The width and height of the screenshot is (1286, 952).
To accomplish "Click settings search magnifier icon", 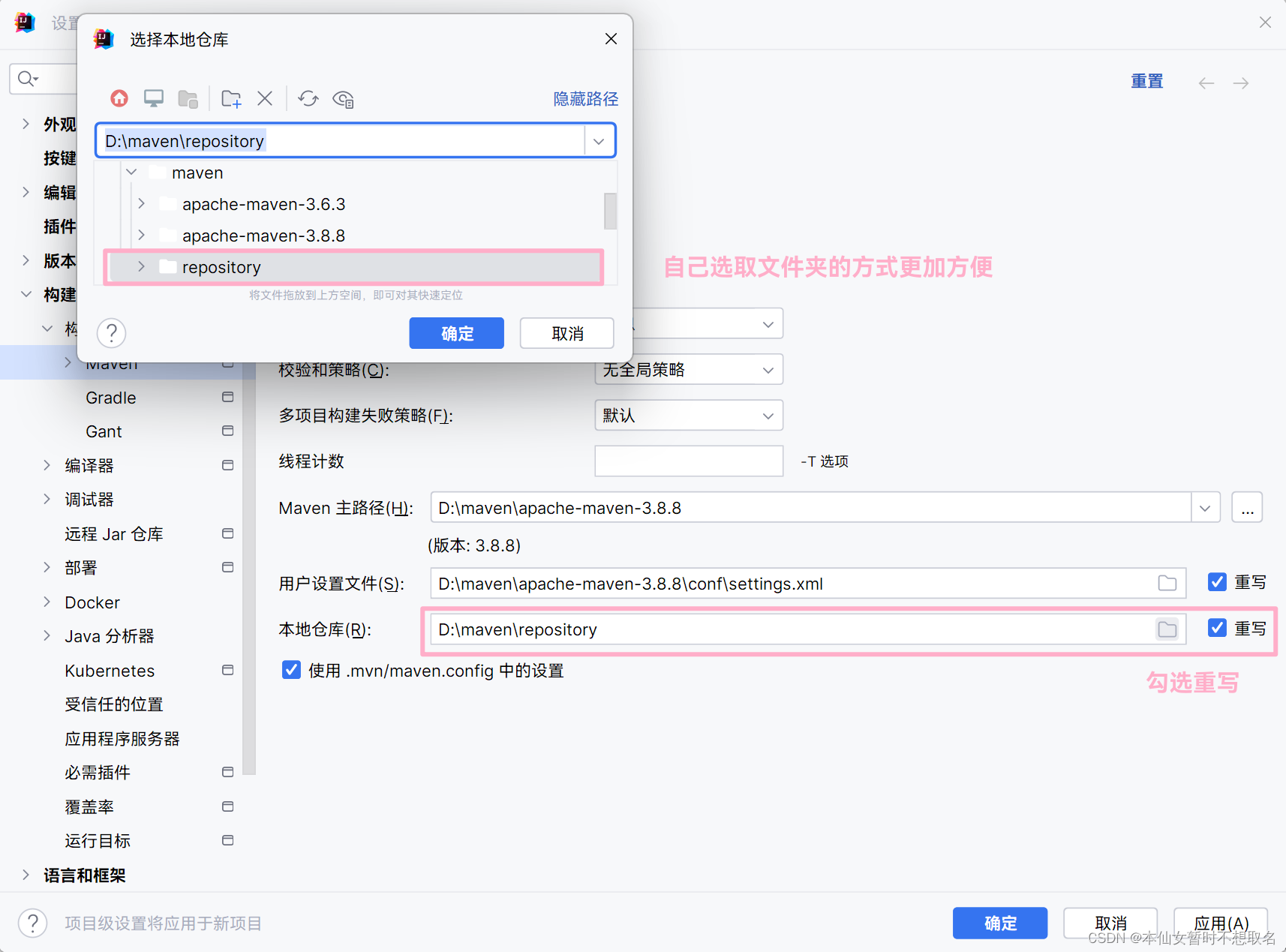I will (27, 79).
